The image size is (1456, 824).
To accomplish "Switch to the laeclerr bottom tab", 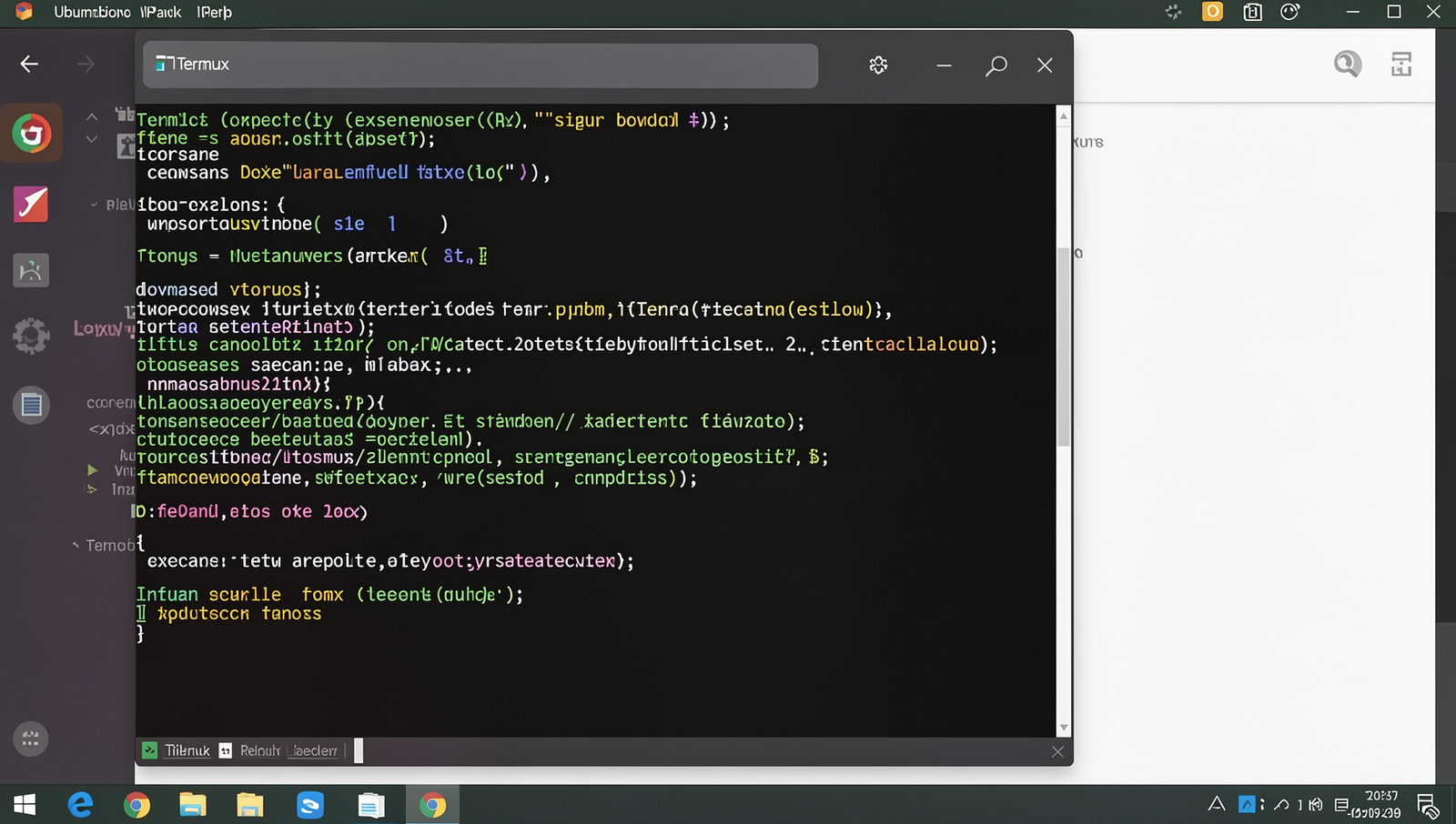I will click(315, 750).
